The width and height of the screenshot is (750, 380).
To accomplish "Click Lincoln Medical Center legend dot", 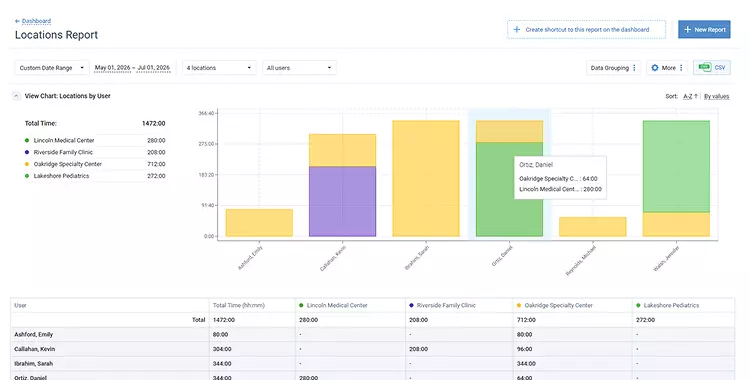I will [x=27, y=140].
